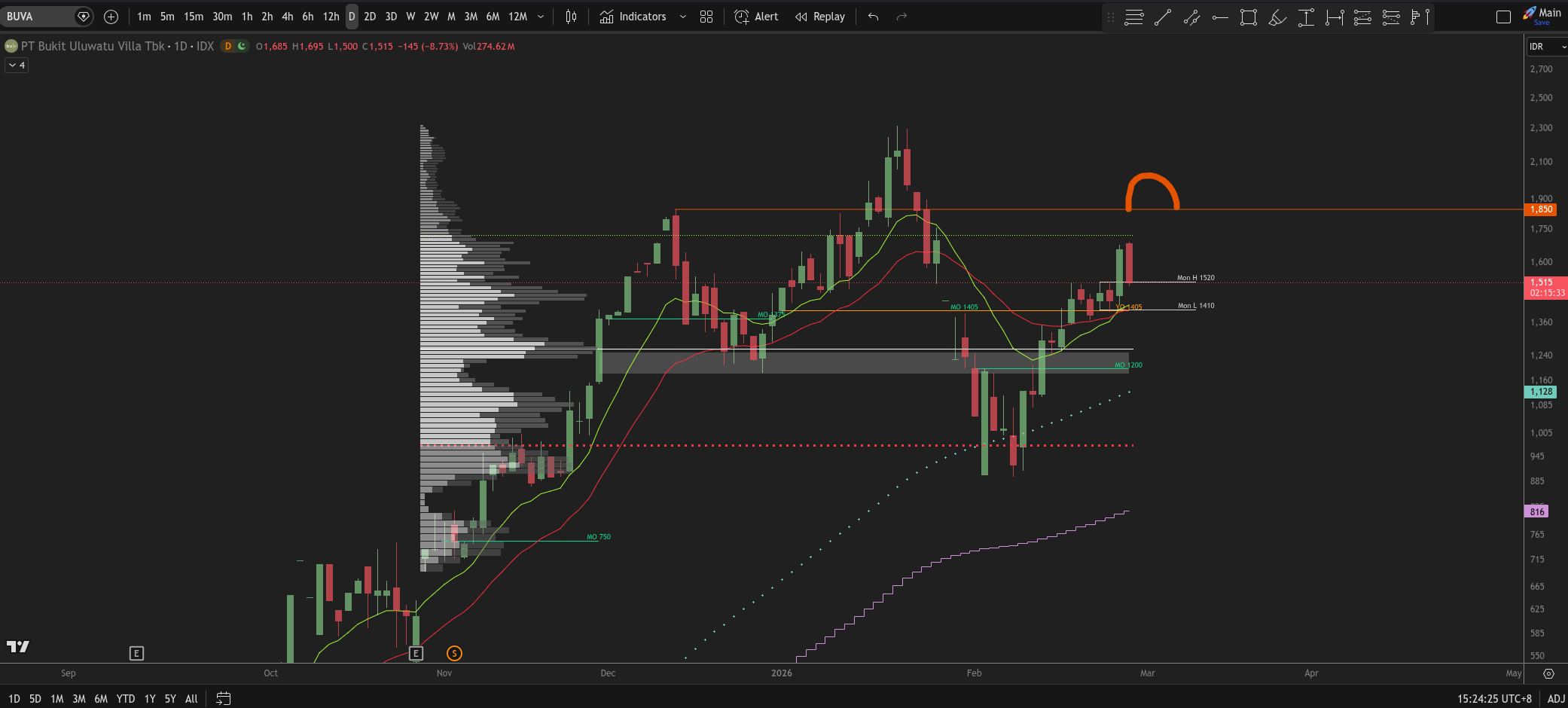Click the stock split S marker
The height and width of the screenshot is (708, 1568).
(454, 653)
